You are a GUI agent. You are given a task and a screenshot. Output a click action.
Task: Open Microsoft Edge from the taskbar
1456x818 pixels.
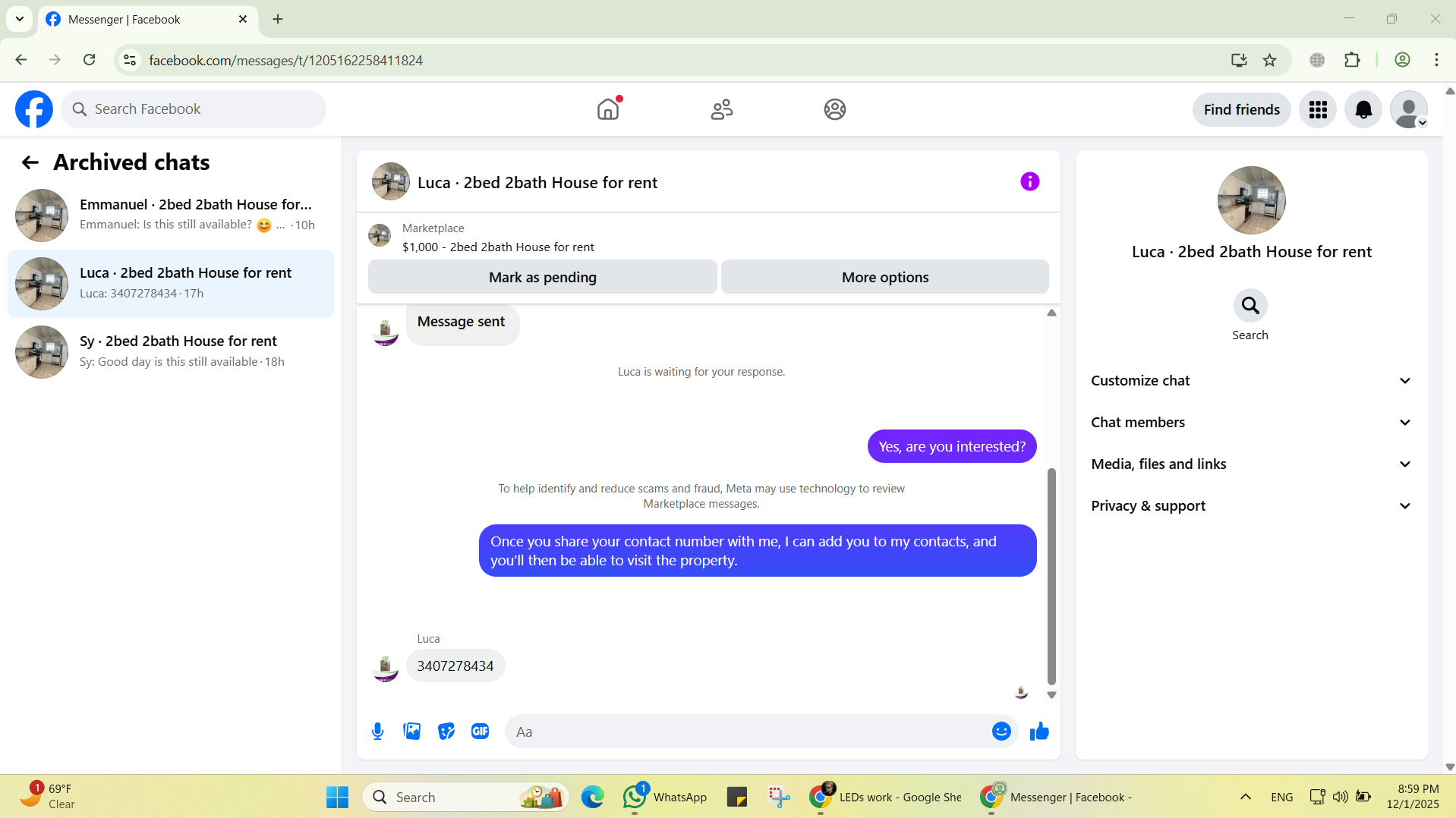593,797
